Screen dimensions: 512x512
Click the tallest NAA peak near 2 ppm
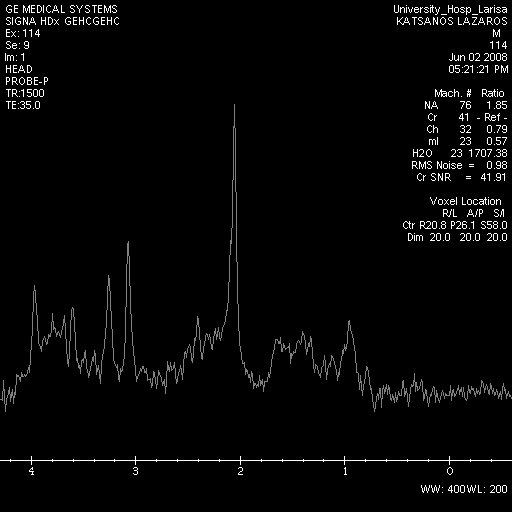[235, 110]
